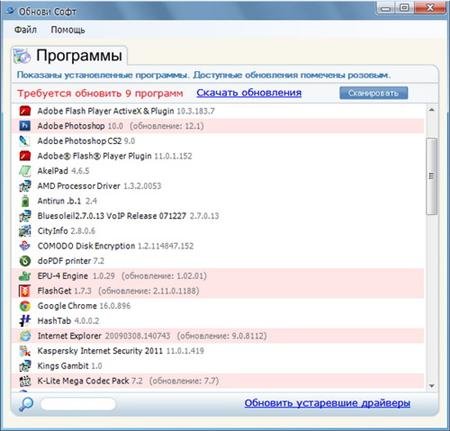
Task: Click the Adobe Flash Player ActiveX icon
Action: 25,111
